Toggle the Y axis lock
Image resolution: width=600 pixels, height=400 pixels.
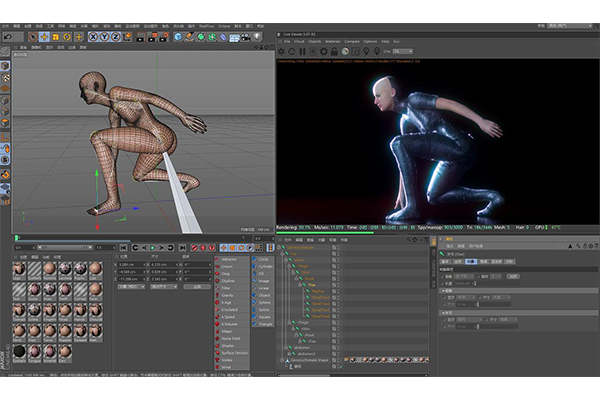point(102,37)
